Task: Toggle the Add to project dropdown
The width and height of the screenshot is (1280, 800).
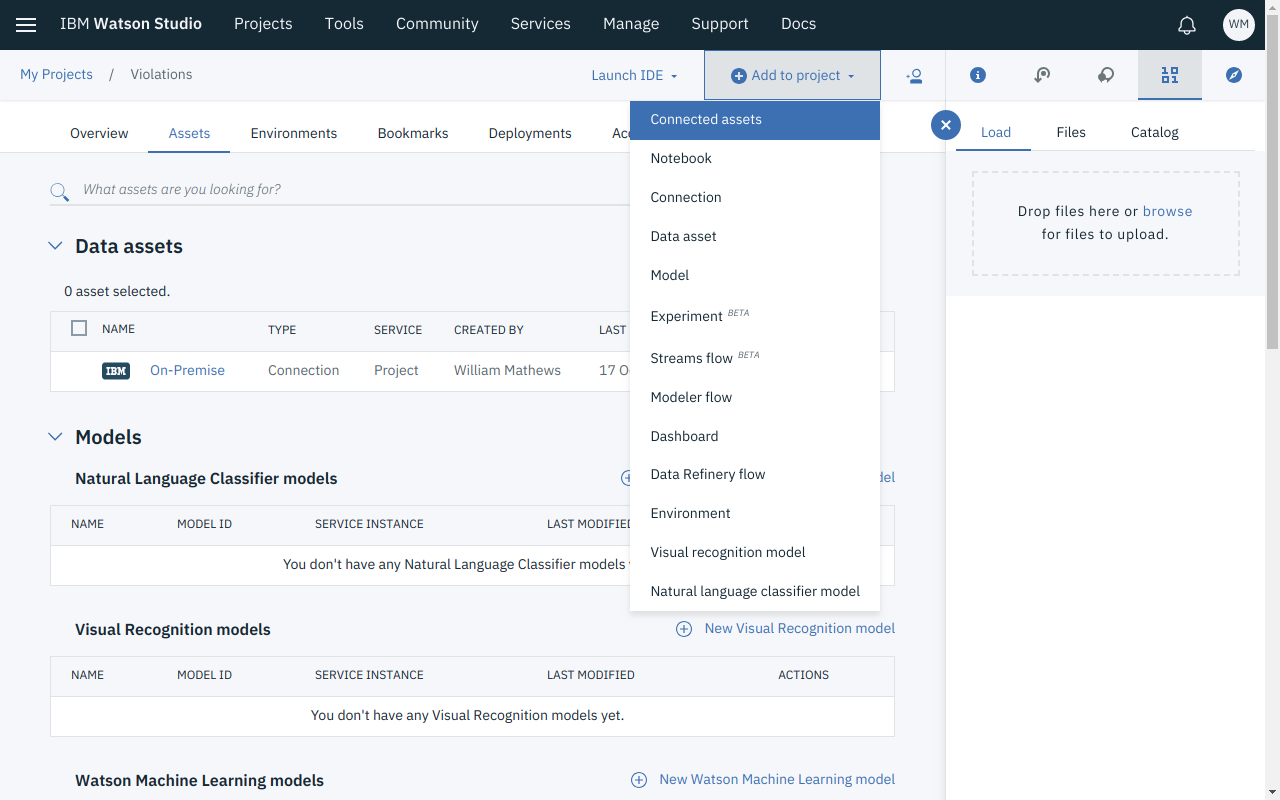Action: [792, 75]
